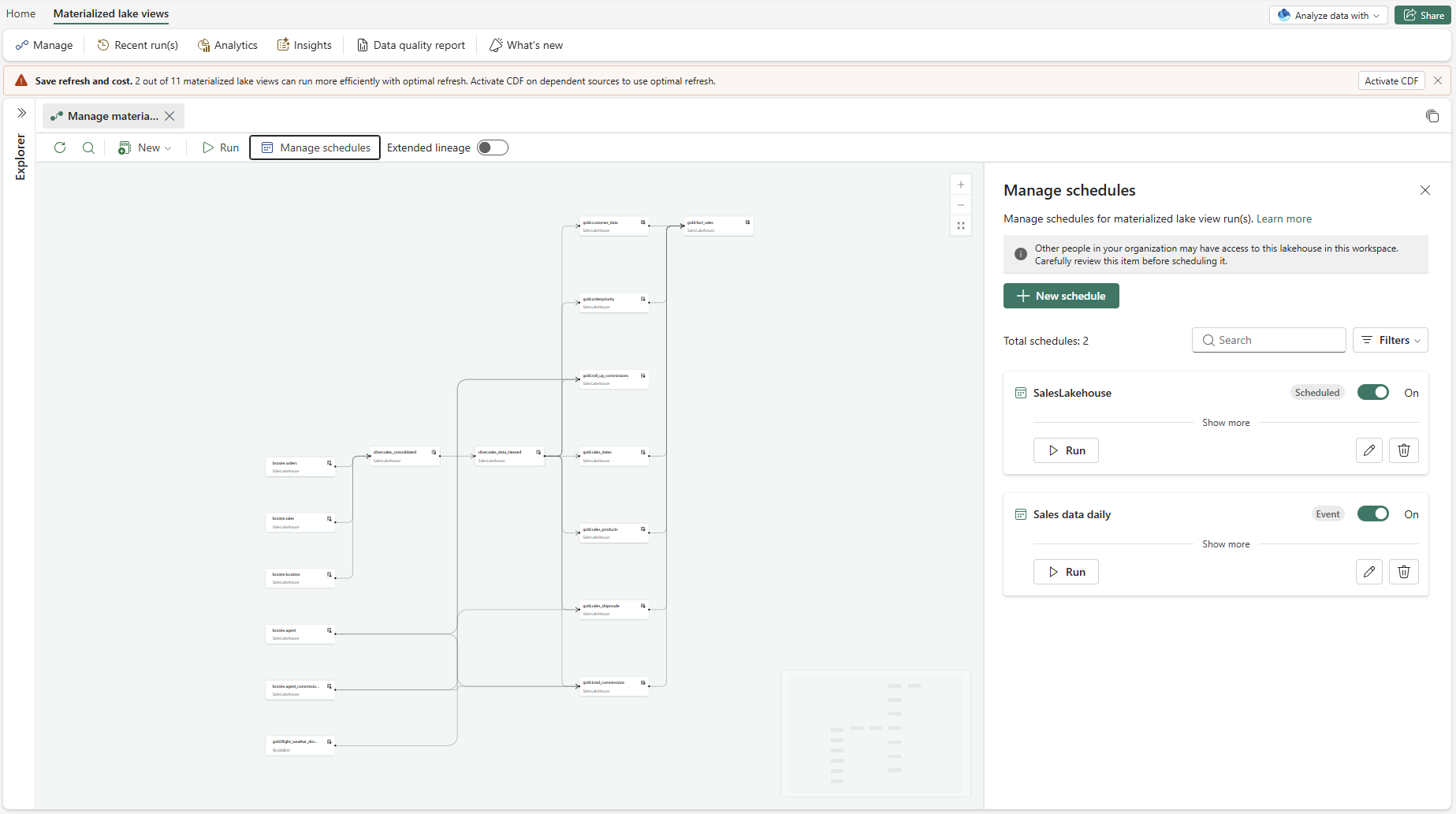The width and height of the screenshot is (1456, 814).
Task: Open What's new
Action: click(526, 45)
